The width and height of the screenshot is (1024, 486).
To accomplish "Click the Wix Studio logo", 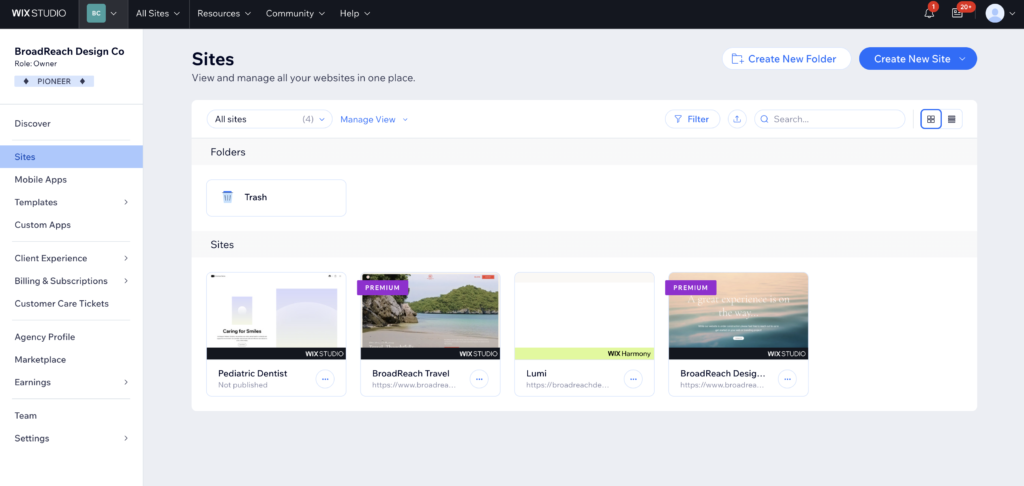I will (39, 14).
